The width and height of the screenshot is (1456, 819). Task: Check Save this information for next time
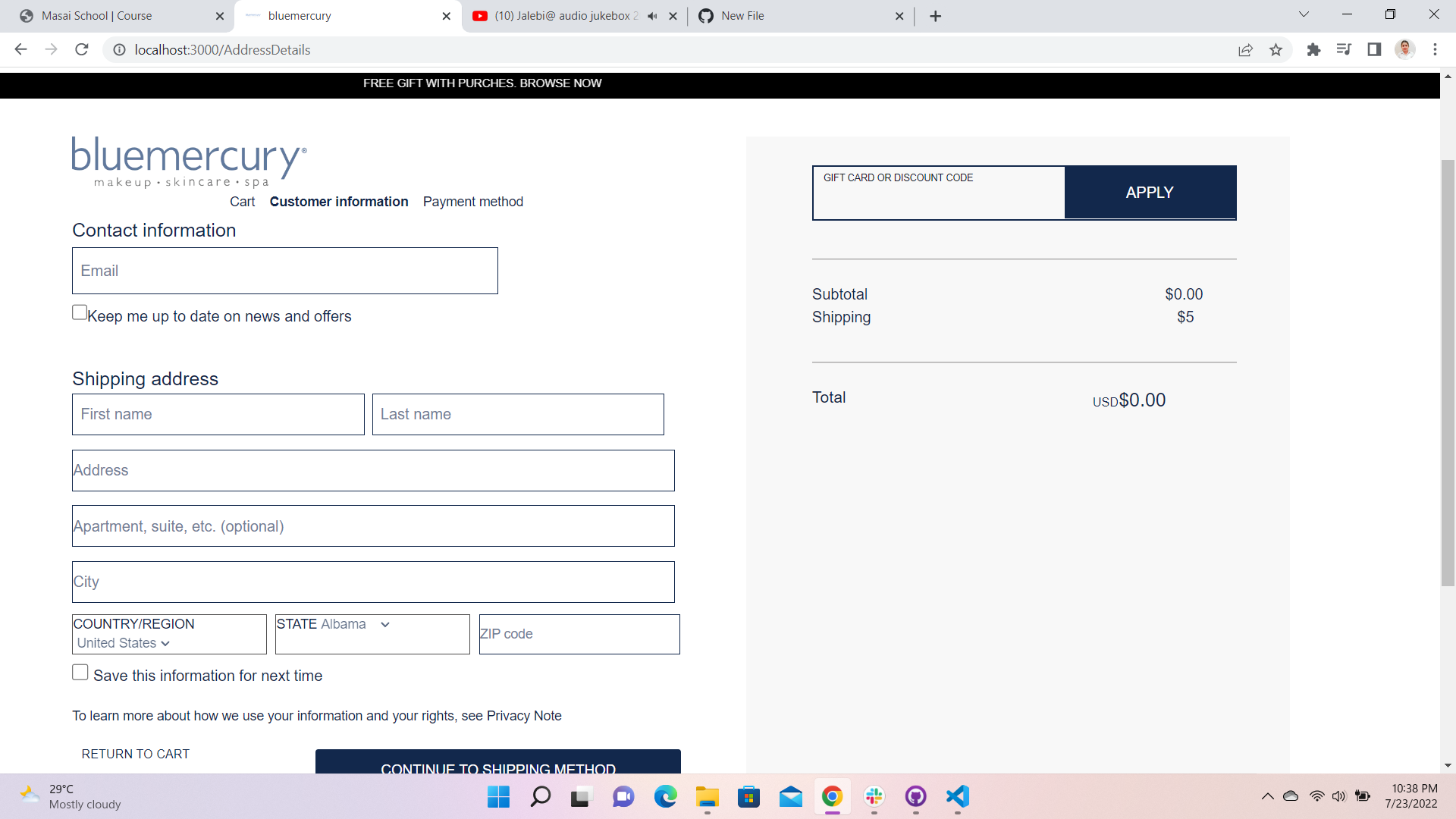point(80,673)
